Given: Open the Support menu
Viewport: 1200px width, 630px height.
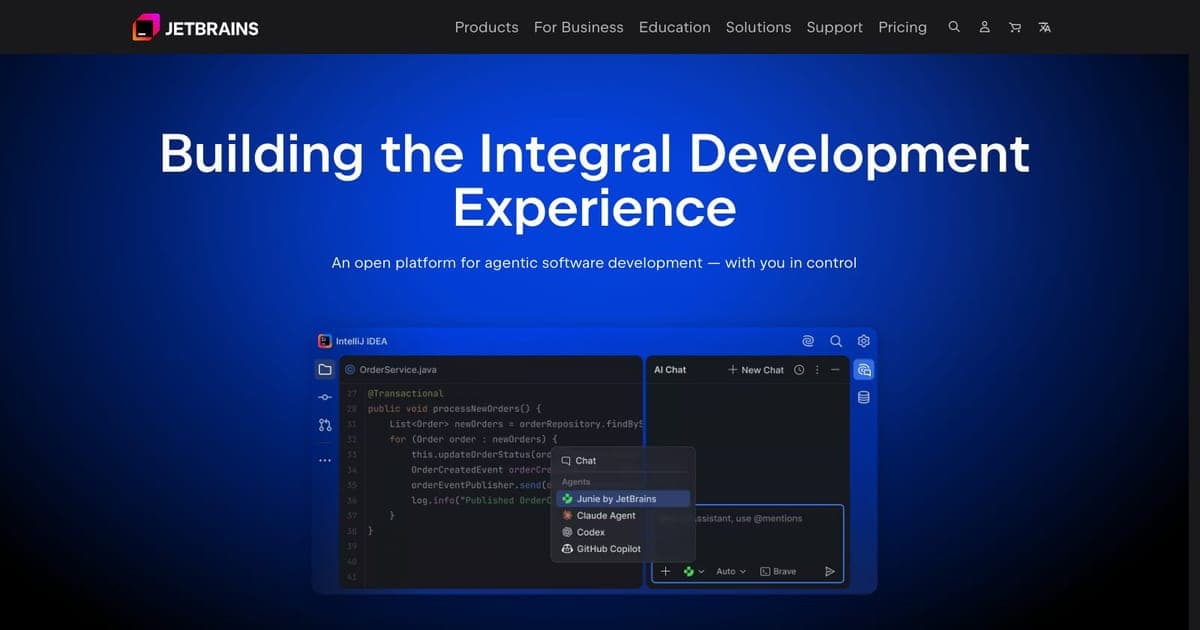Looking at the screenshot, I should tap(834, 27).
